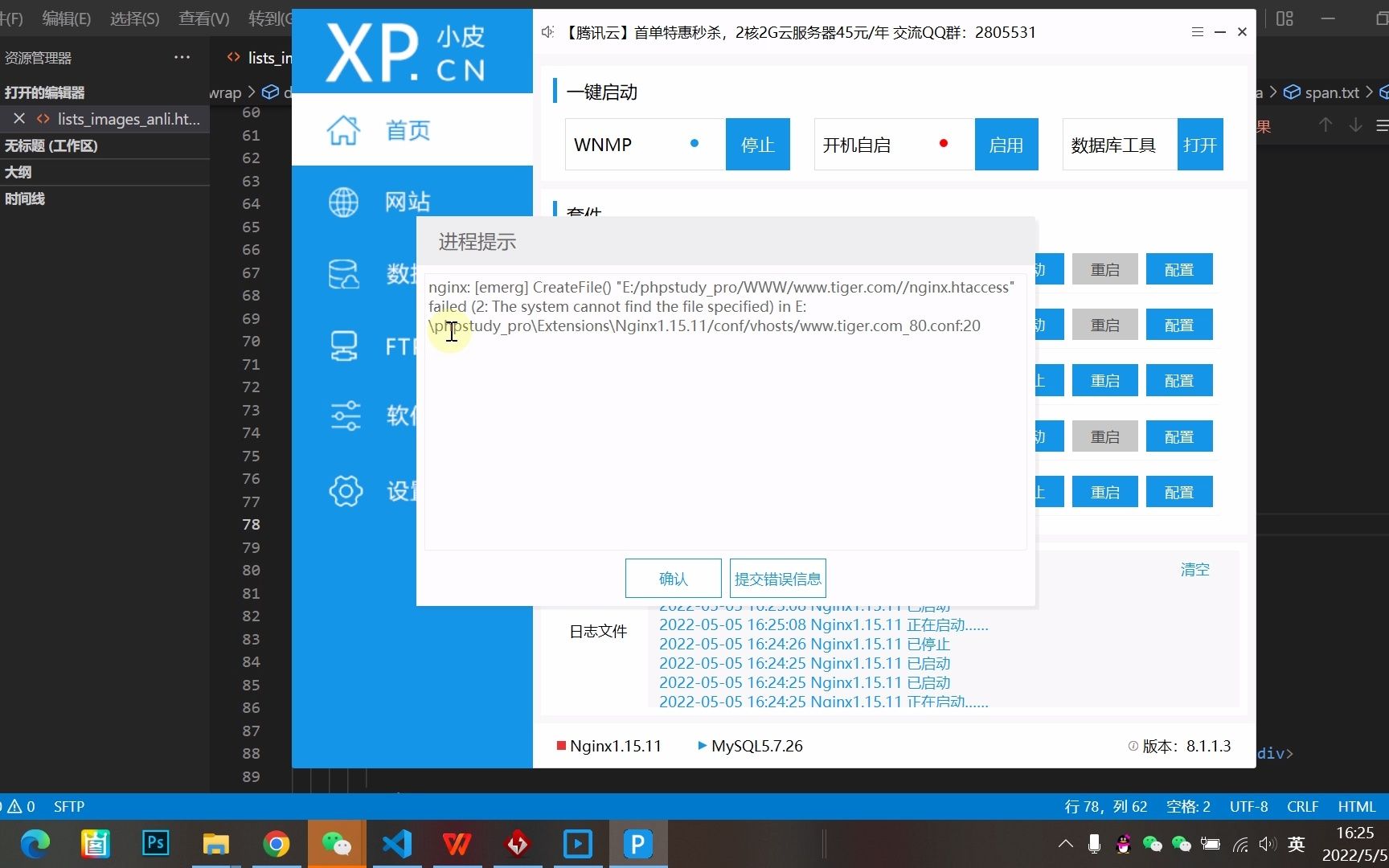Click the wrap breadcrumb item
The height and width of the screenshot is (868, 1389).
226,92
